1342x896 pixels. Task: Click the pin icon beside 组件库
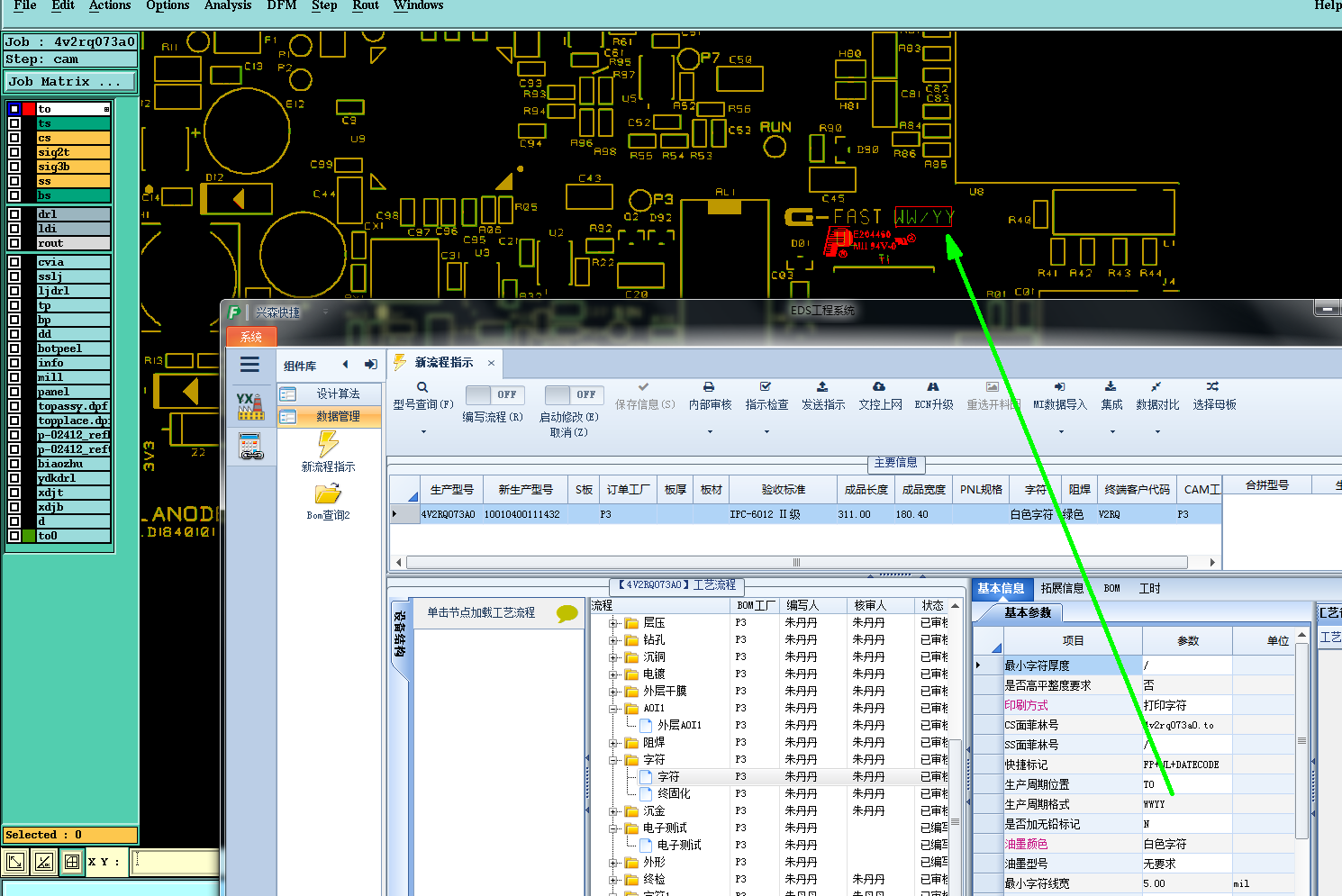(370, 365)
